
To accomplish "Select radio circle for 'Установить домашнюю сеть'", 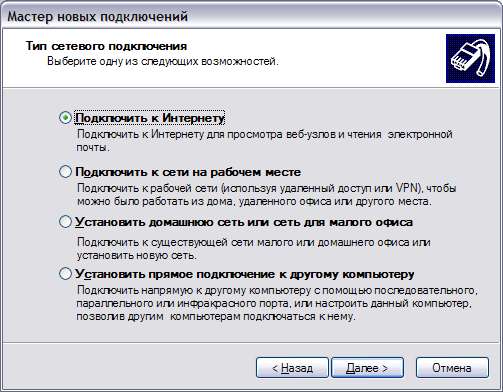I will (65, 222).
